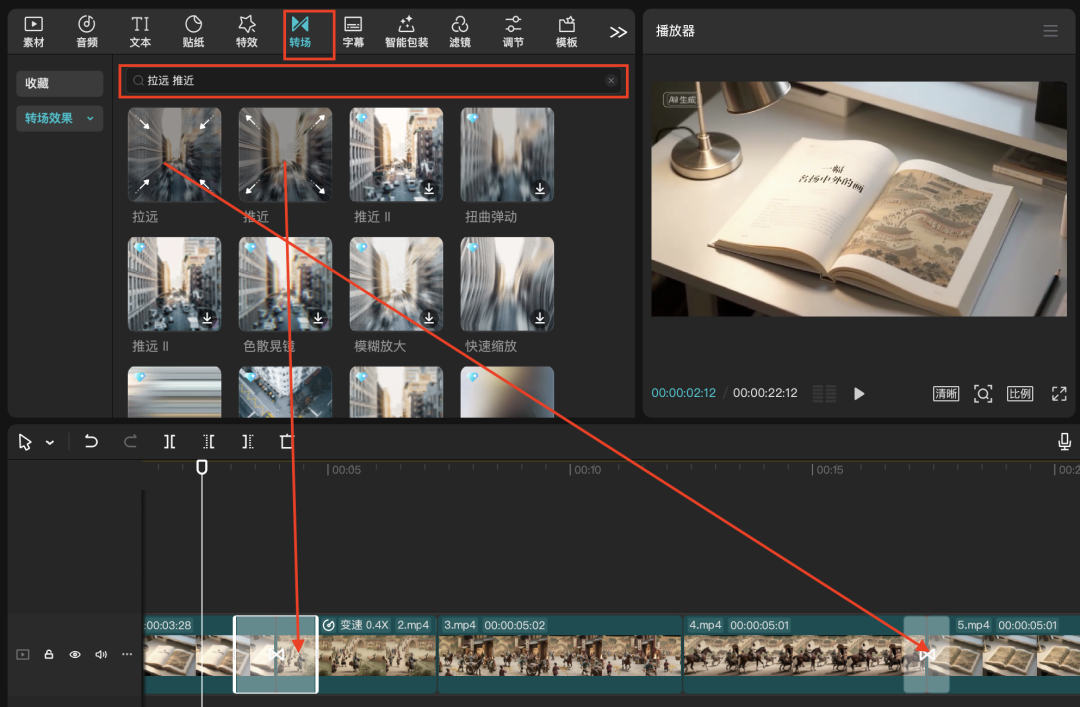Open the 比例 aspect ratio options
Screen dimensions: 1080x707
[1020, 394]
